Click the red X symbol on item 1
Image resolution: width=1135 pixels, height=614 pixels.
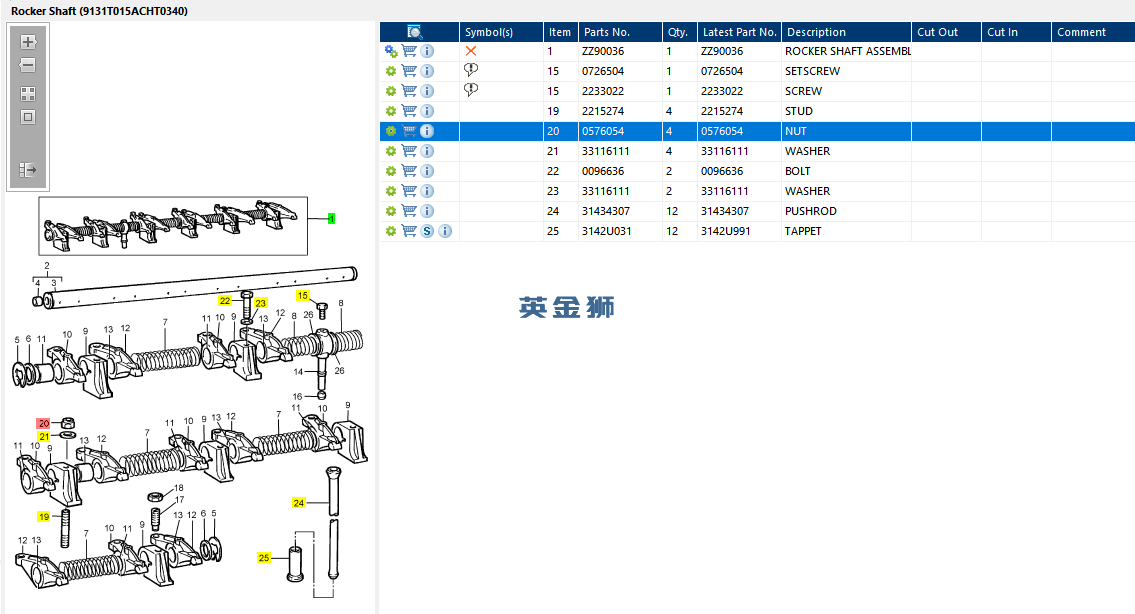(471, 51)
